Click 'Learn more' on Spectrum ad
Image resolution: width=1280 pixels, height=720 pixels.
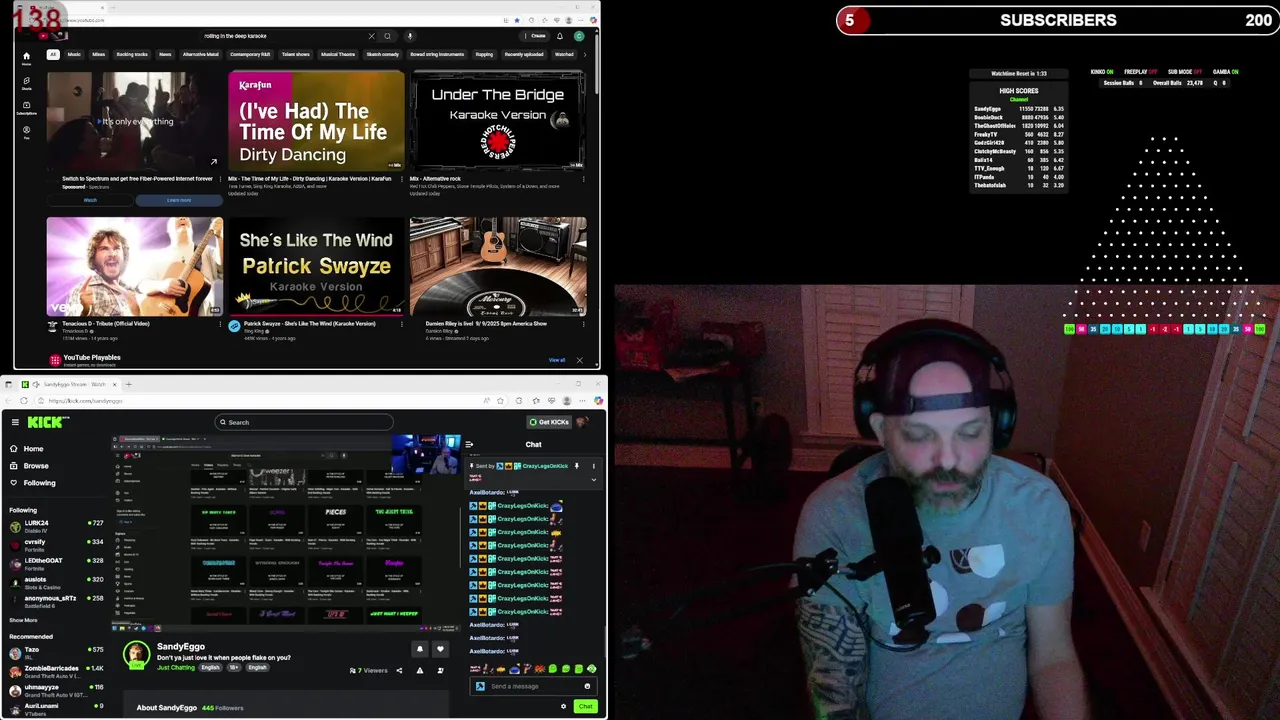179,200
